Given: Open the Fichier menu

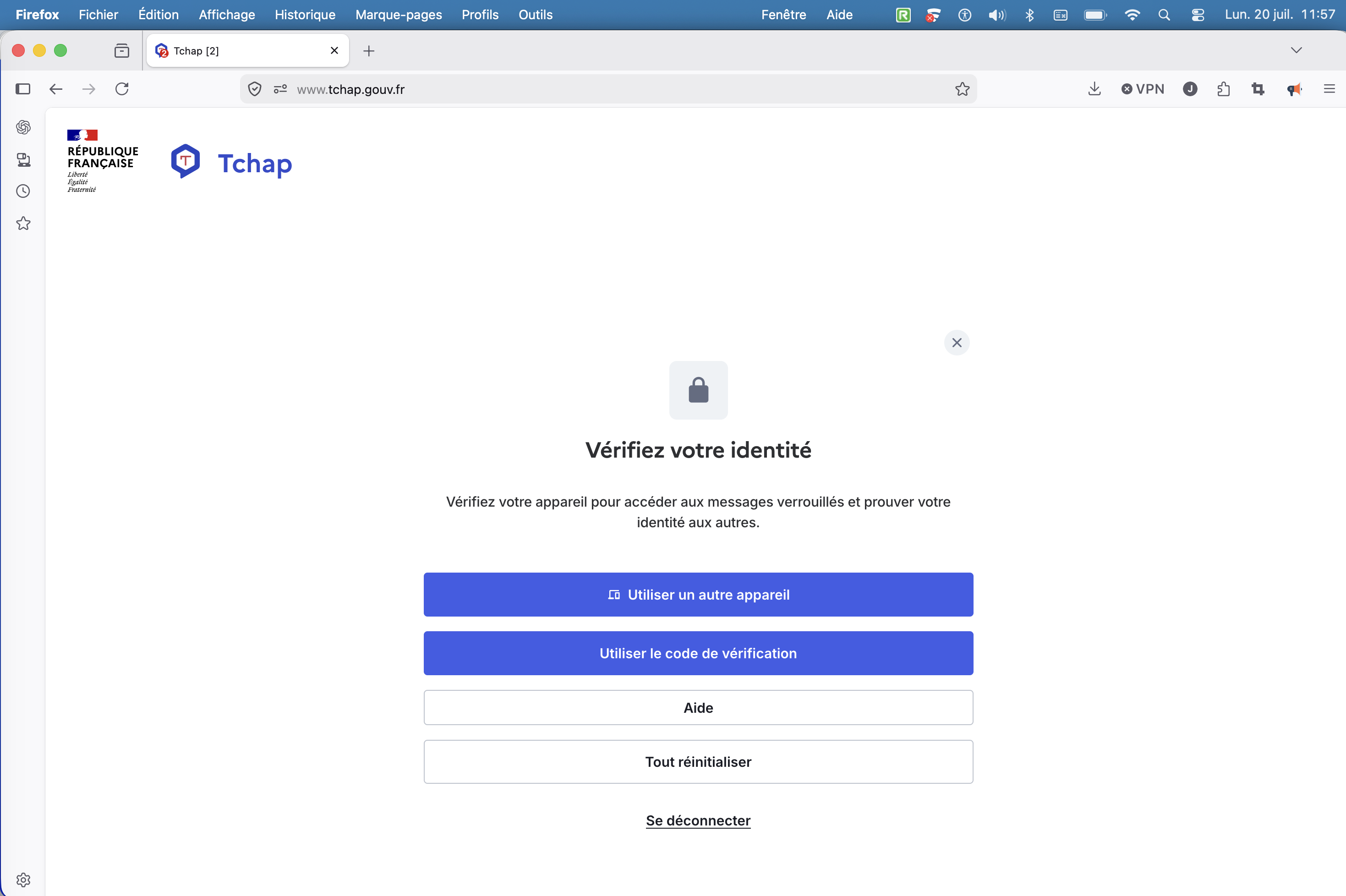Looking at the screenshot, I should 98,15.
